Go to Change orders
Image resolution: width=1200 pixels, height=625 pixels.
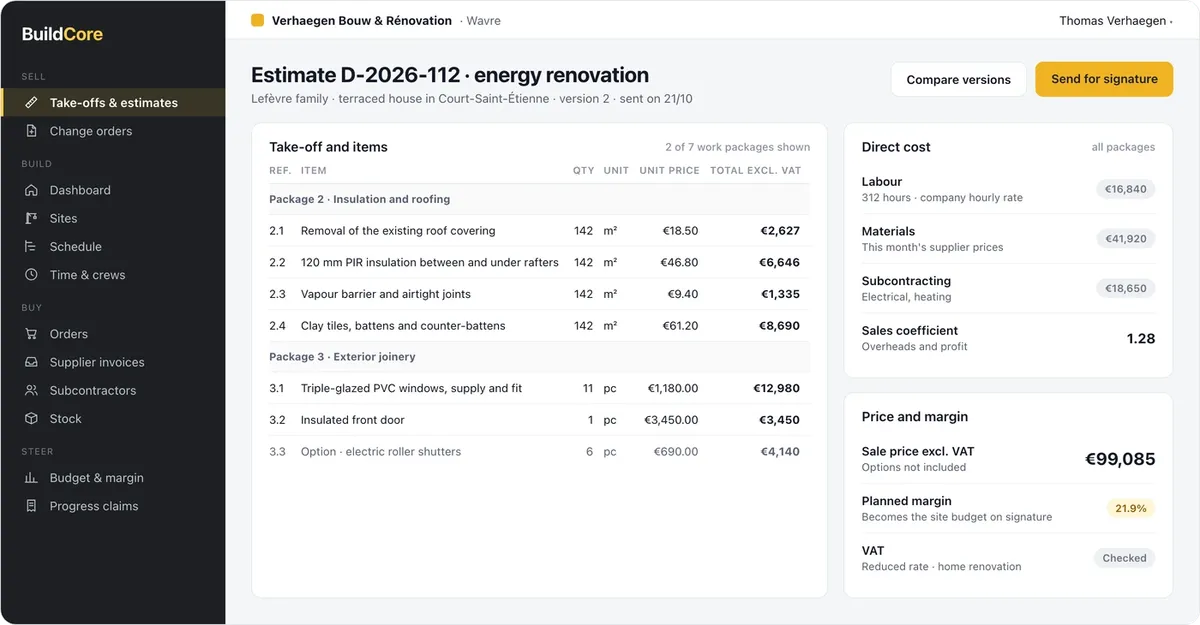(113, 131)
